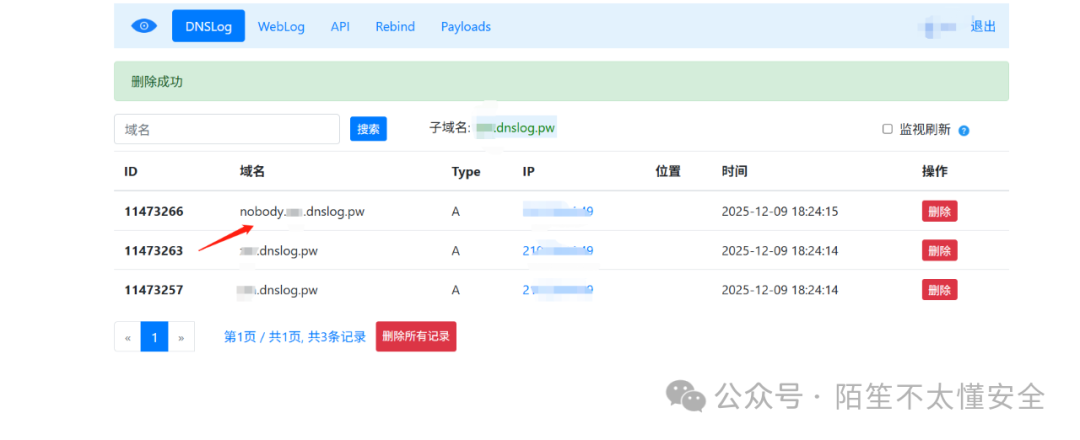Delete record 11473266
The image size is (1080, 440).
pos(939,211)
